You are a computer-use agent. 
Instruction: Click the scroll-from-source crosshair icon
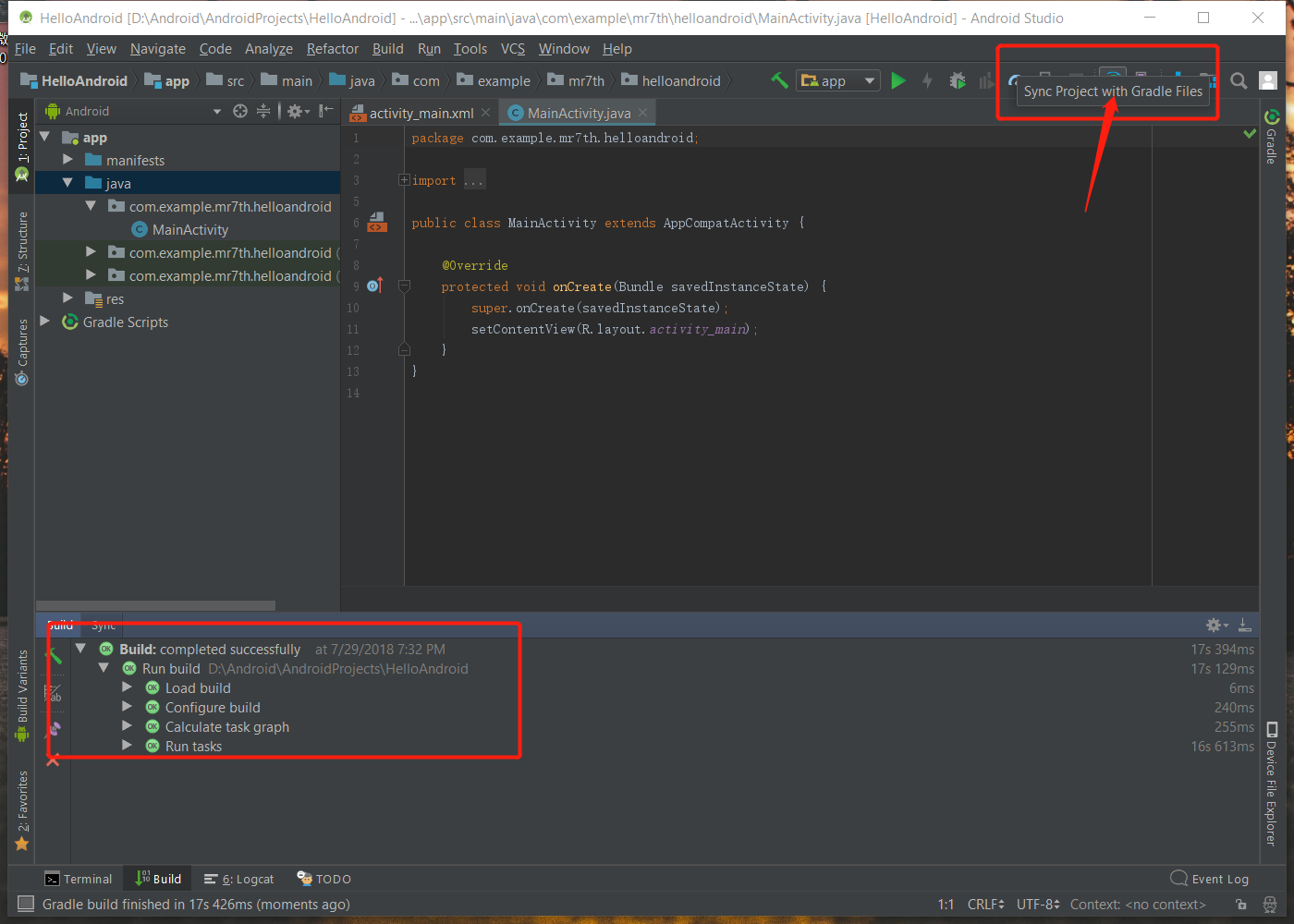point(240,111)
